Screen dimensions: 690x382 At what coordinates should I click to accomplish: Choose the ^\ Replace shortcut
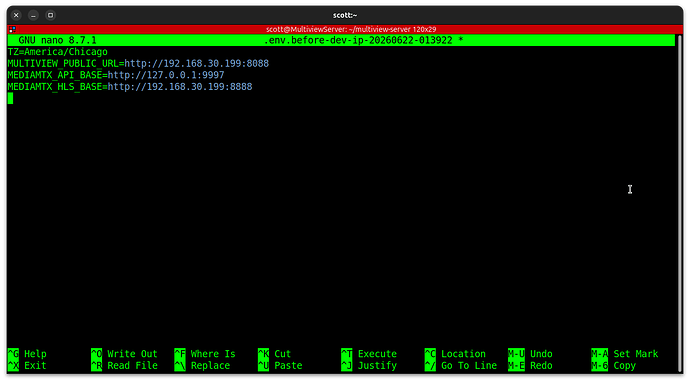202,366
